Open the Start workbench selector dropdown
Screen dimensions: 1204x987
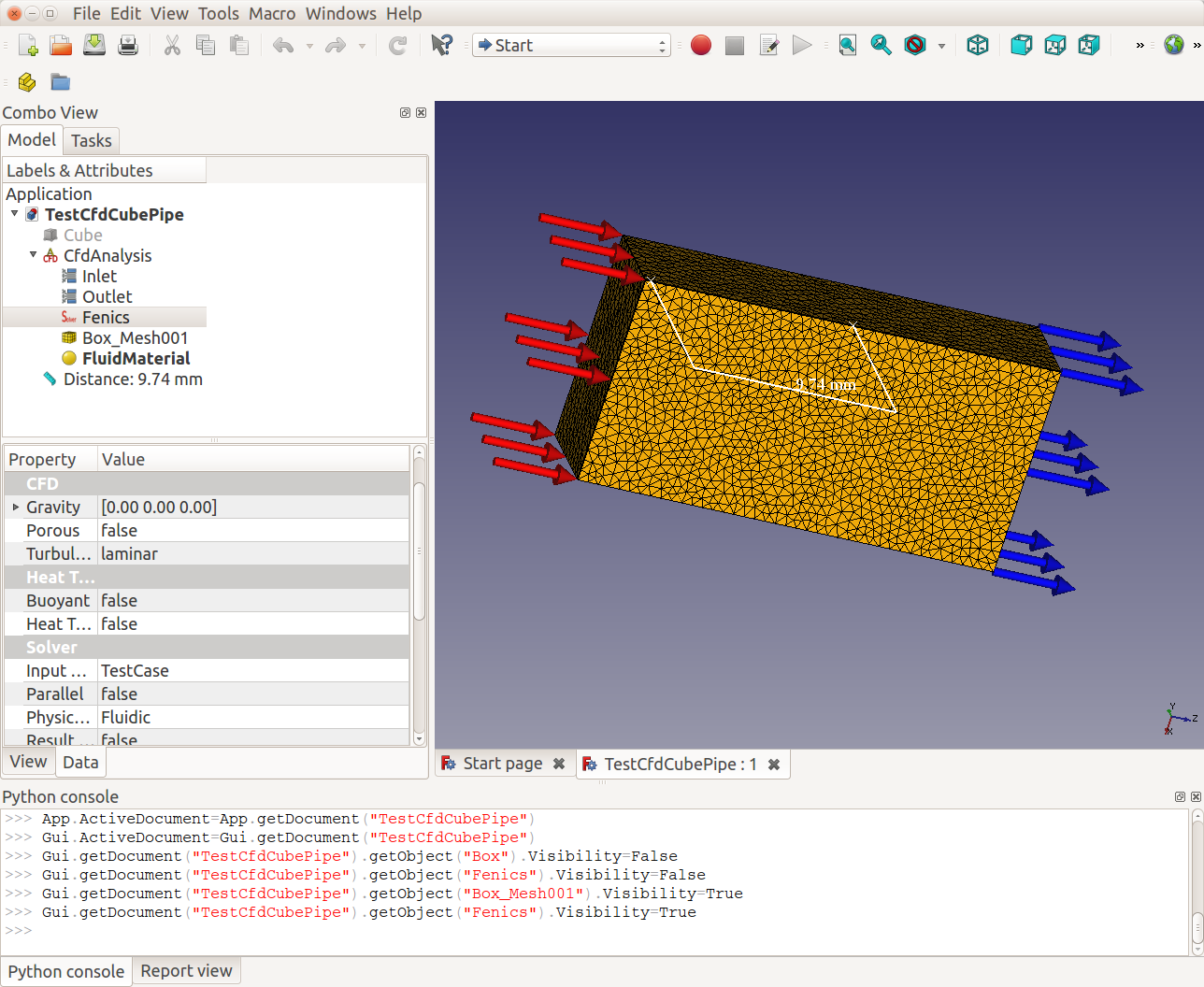pyautogui.click(x=571, y=45)
